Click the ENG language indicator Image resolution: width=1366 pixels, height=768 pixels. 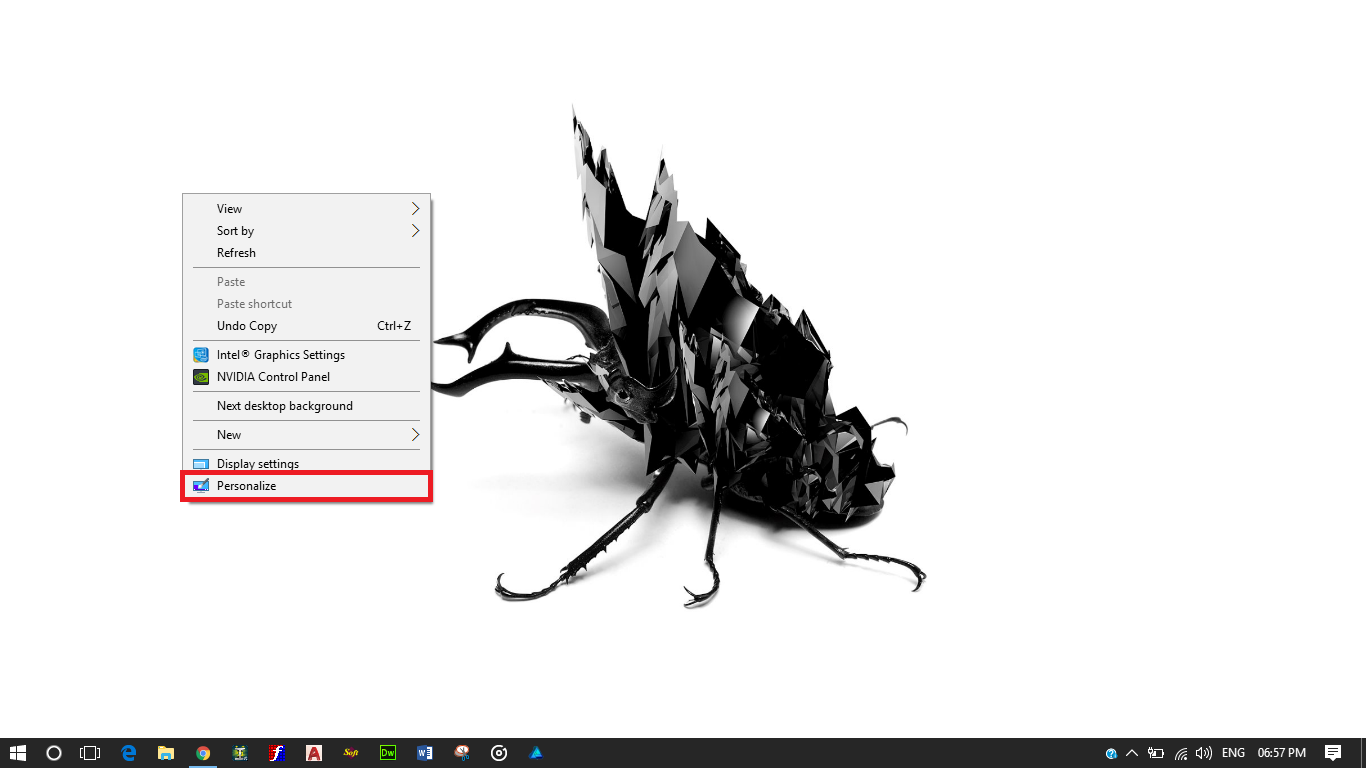[x=1232, y=753]
